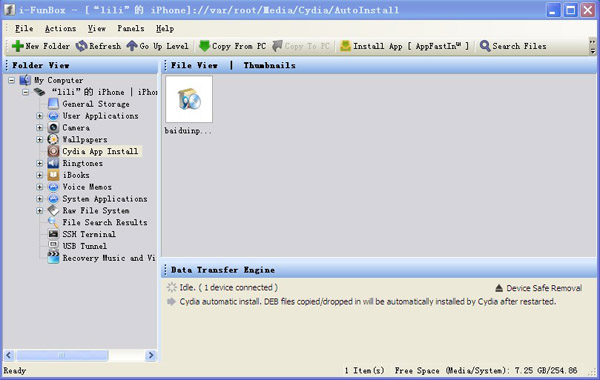Go up one folder level
Viewport: 600px width, 380px height.
coord(158,46)
